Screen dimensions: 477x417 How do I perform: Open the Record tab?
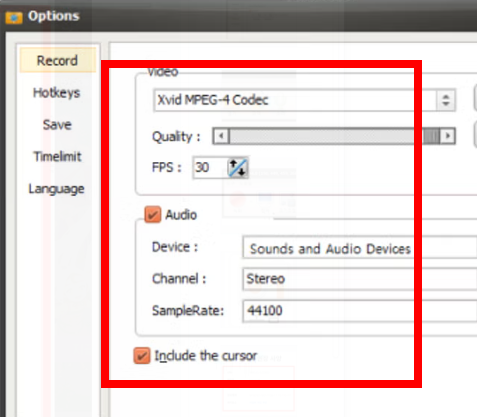pyautogui.click(x=57, y=60)
